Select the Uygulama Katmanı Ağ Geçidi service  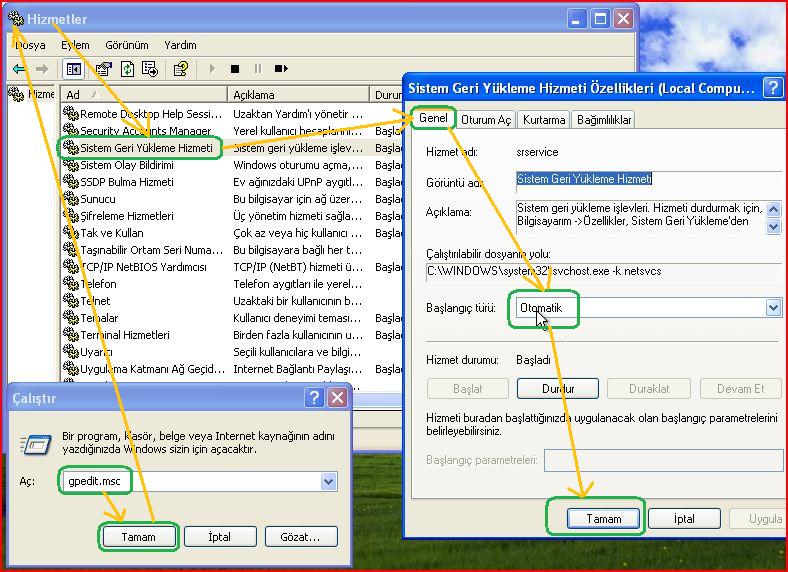tap(232, 369)
